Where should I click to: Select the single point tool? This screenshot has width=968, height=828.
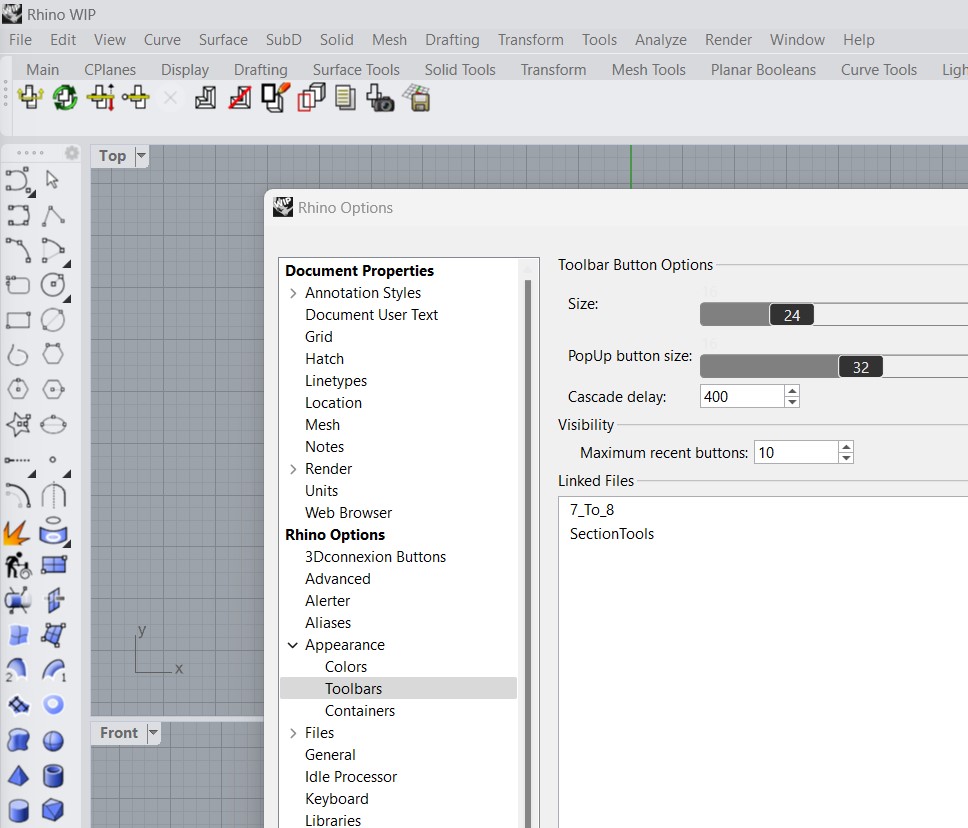[x=53, y=459]
